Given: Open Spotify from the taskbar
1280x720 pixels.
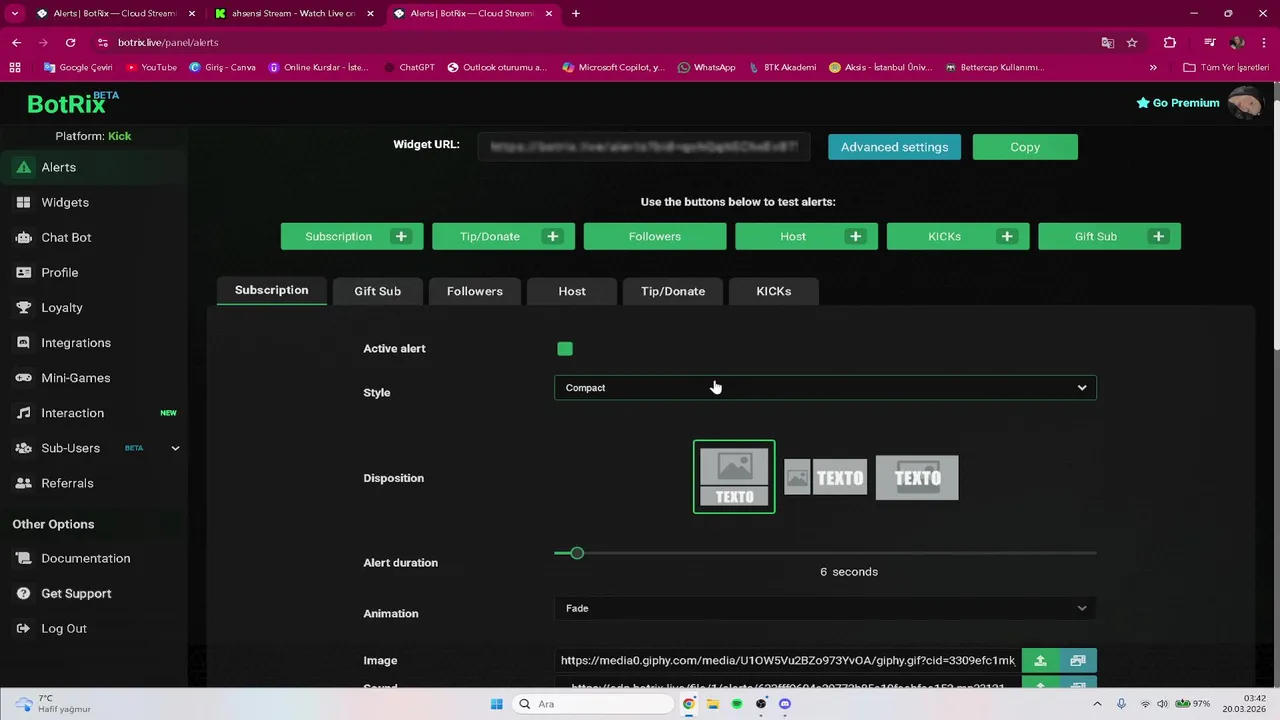Looking at the screenshot, I should point(737,704).
